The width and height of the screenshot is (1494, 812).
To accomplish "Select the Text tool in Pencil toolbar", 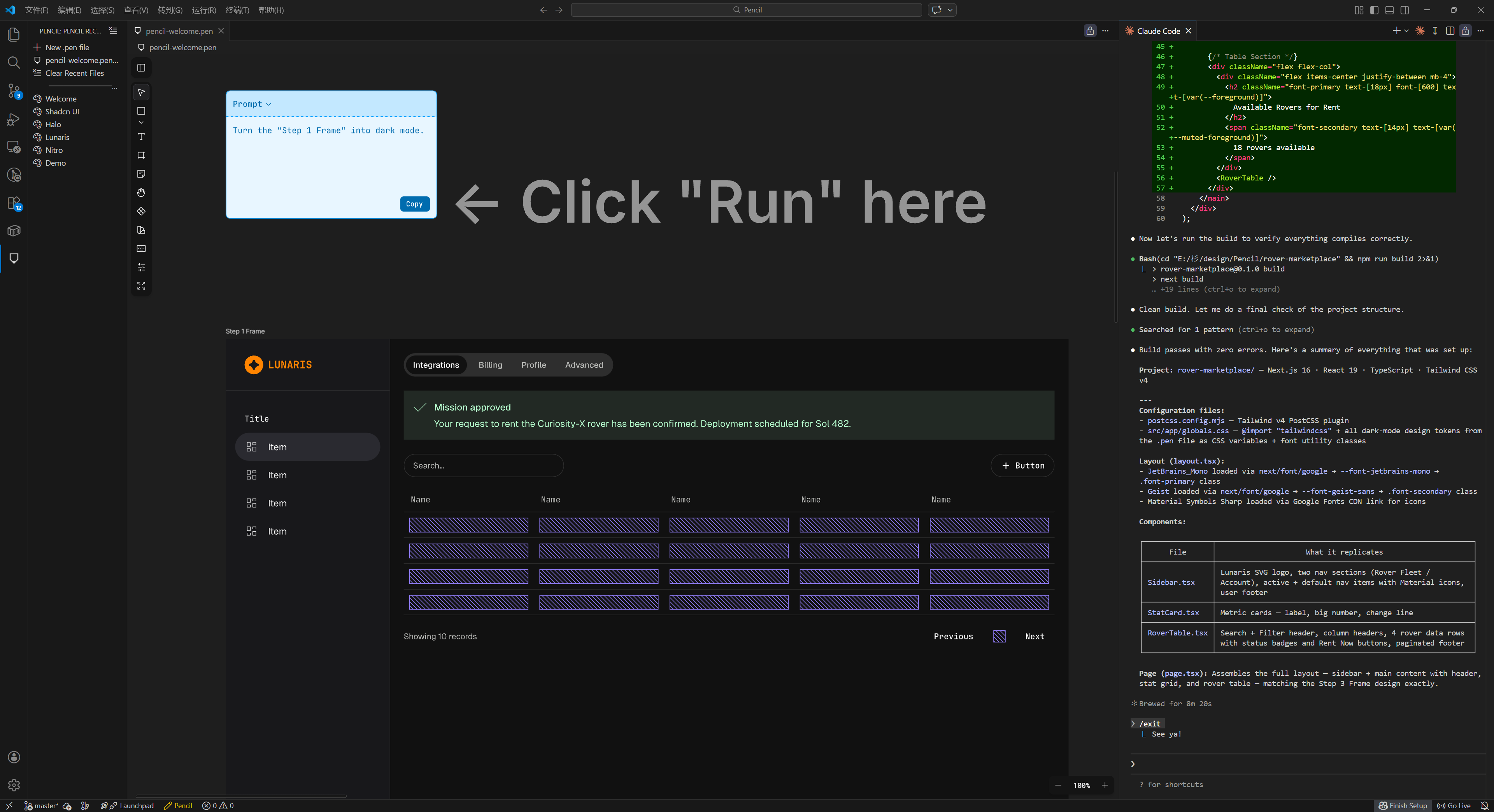I will (x=141, y=137).
